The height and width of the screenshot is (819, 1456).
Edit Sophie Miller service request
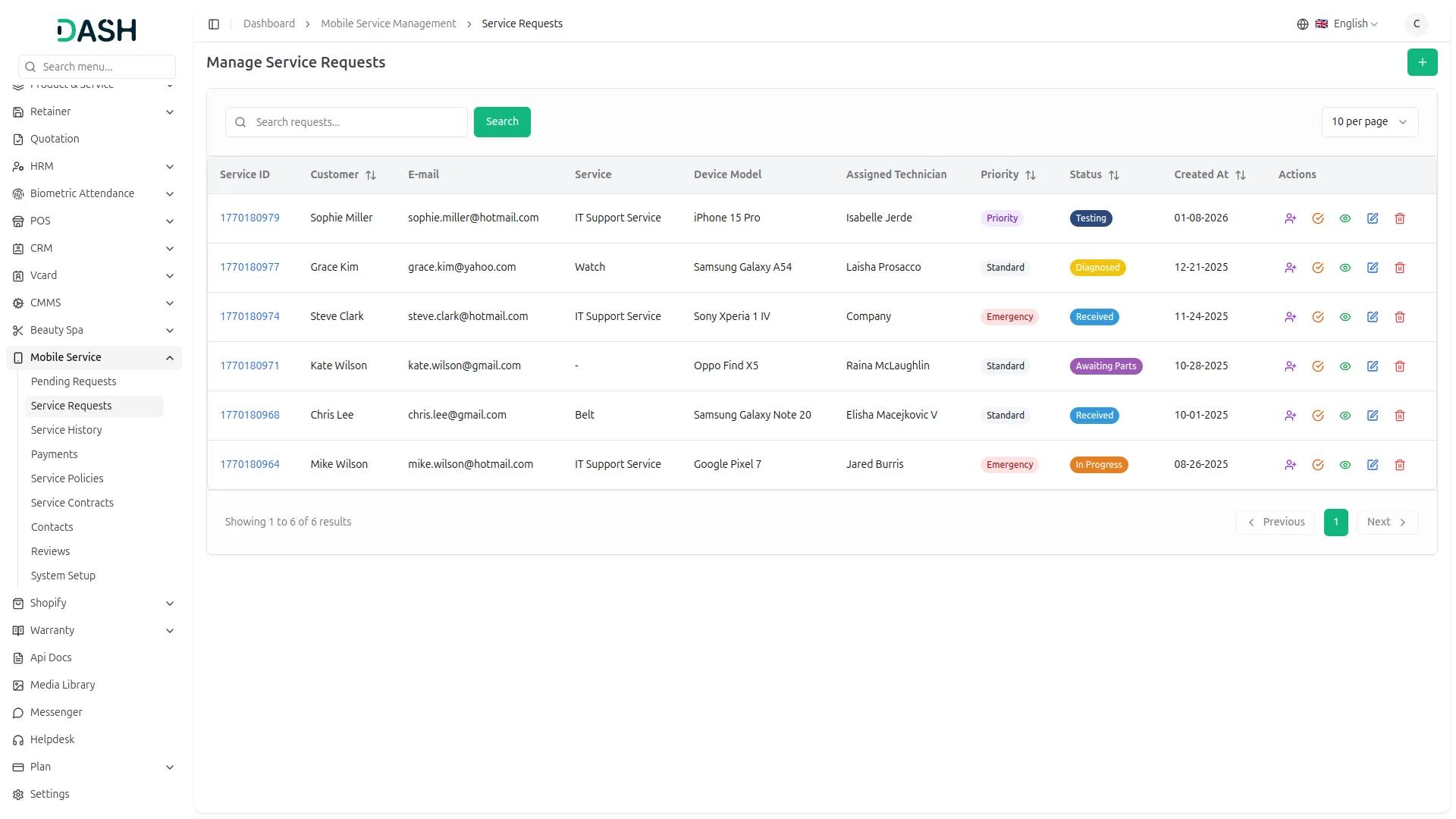pos(1372,218)
